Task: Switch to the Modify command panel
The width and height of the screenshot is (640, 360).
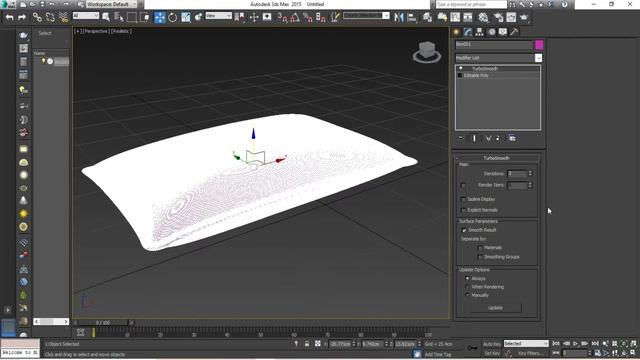Action: 468,32
